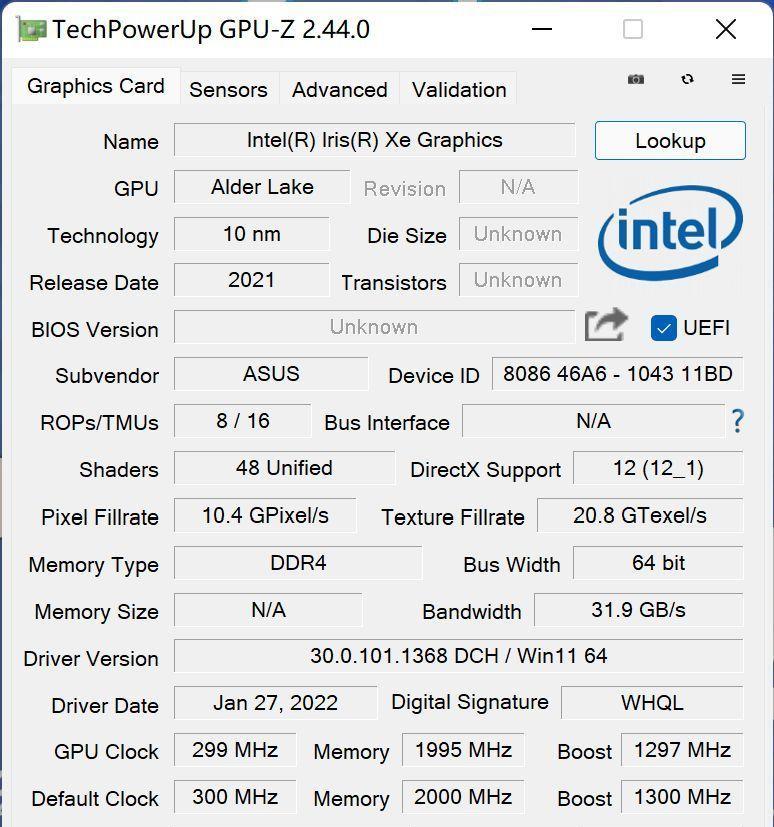Click the default Boost clock 1300 MHz

[x=682, y=796]
